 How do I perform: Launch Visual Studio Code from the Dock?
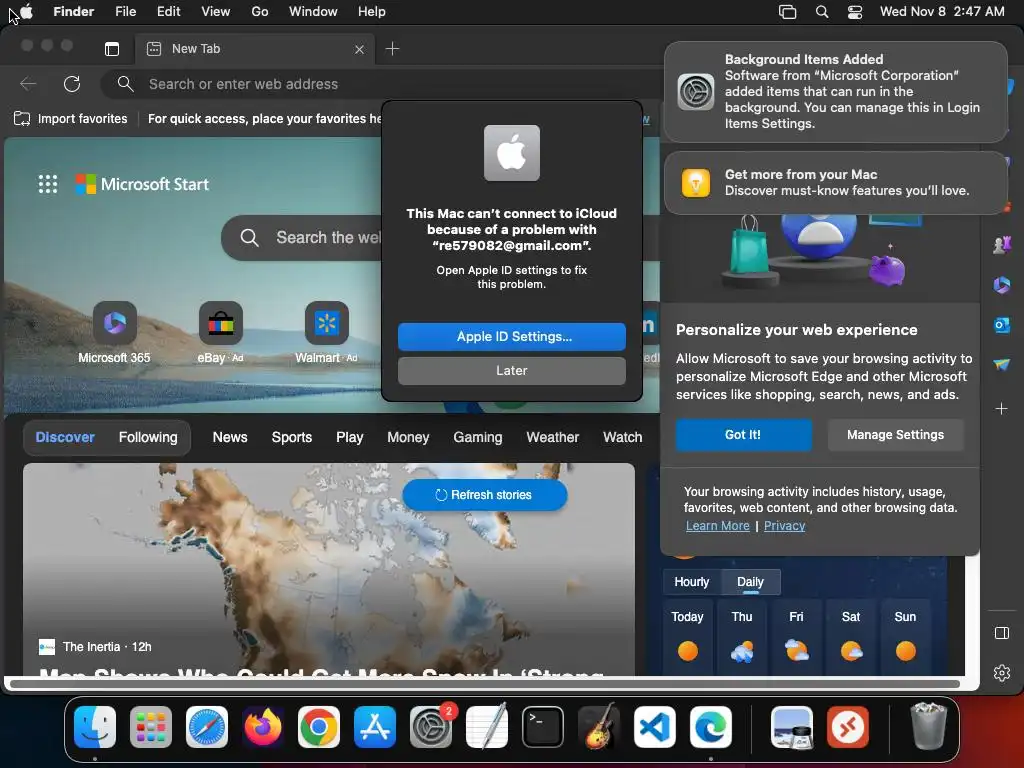pos(654,727)
